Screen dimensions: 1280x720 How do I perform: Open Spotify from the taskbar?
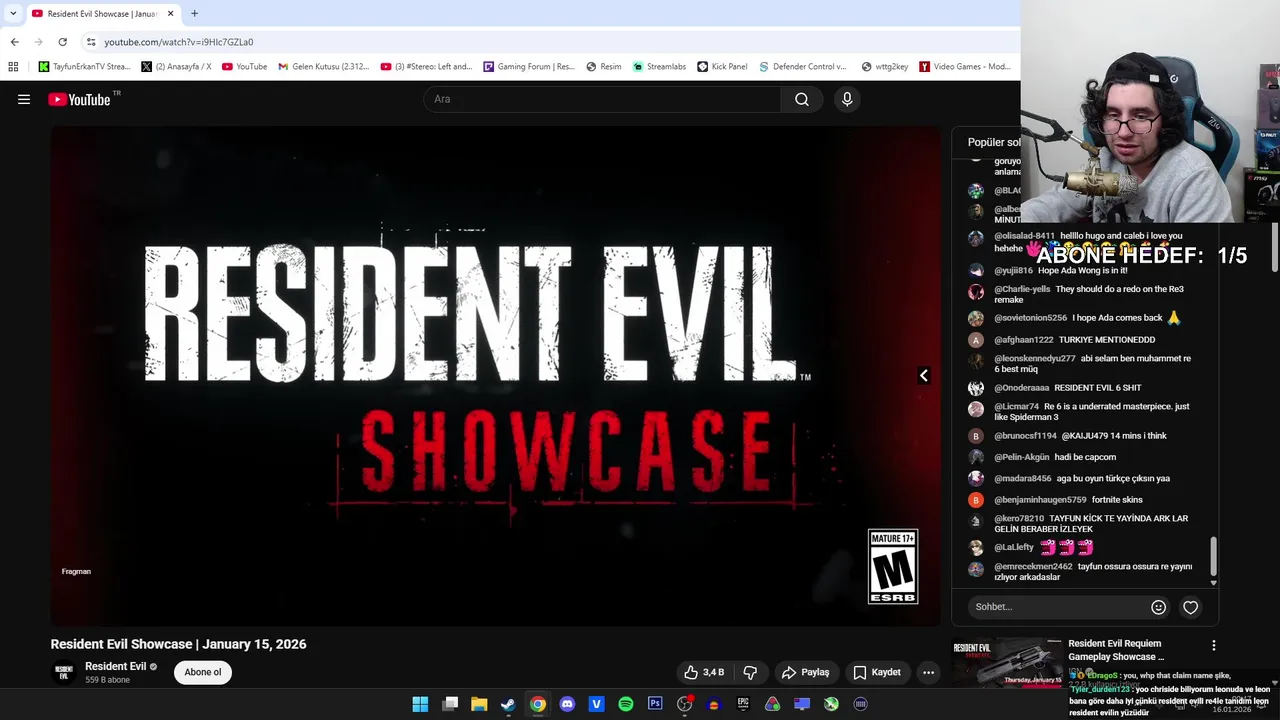pos(626,704)
